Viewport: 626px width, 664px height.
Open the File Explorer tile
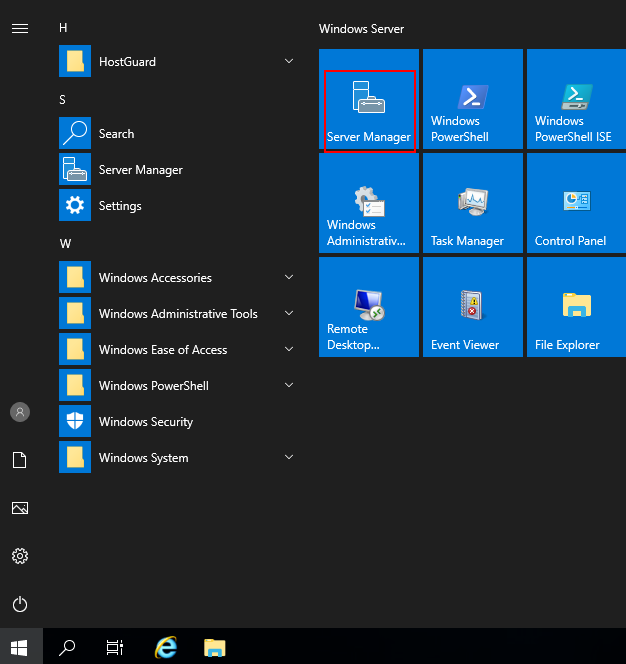(576, 307)
